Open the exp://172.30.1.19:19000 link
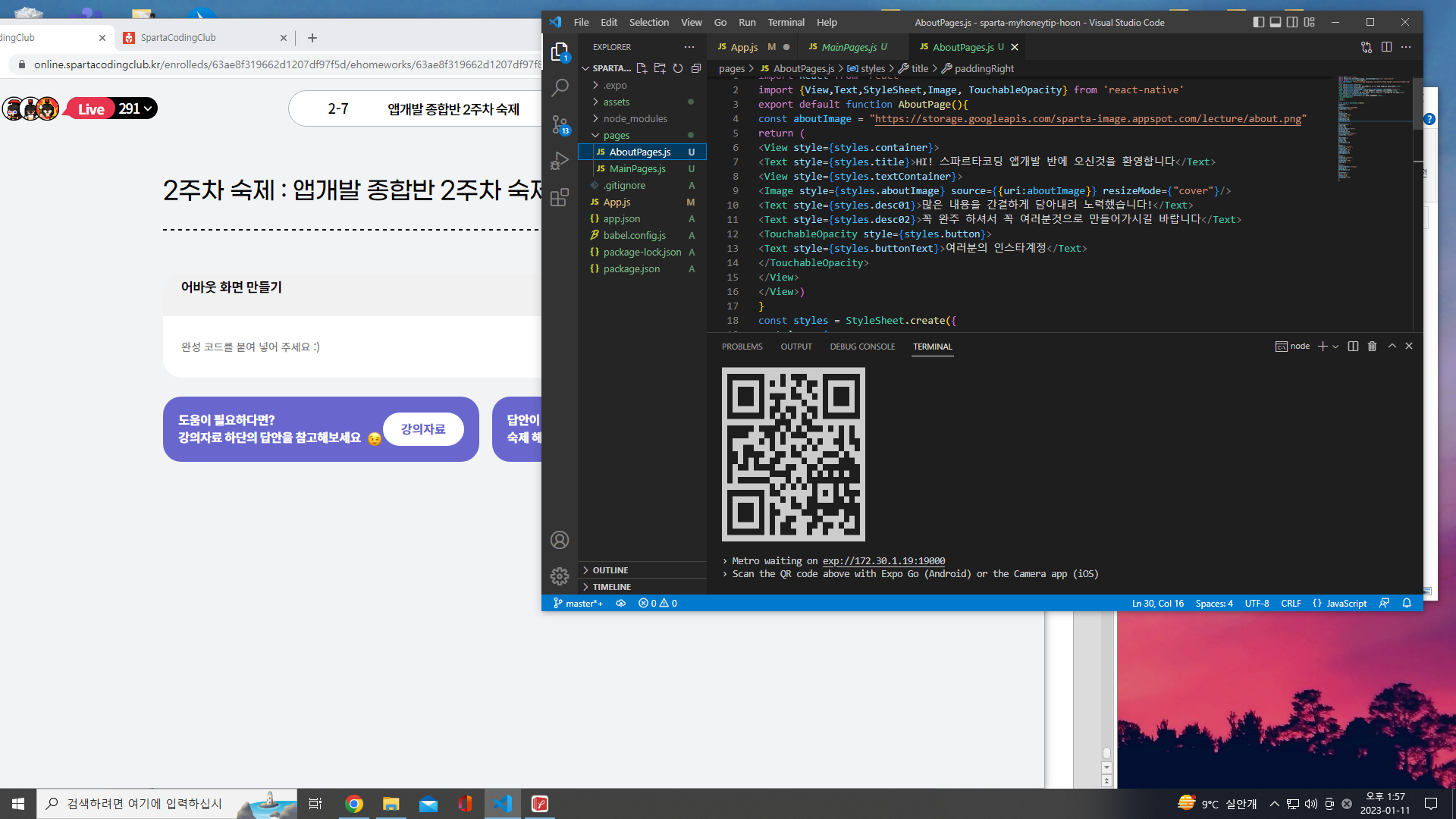 click(x=883, y=561)
